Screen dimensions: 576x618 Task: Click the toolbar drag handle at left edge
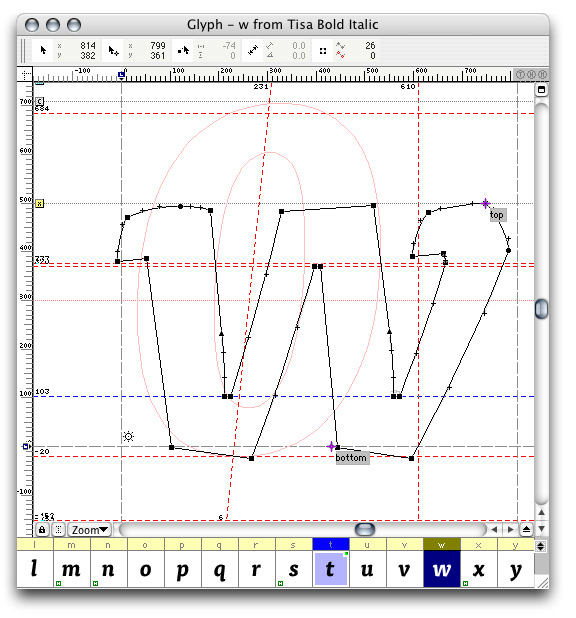(x=24, y=50)
